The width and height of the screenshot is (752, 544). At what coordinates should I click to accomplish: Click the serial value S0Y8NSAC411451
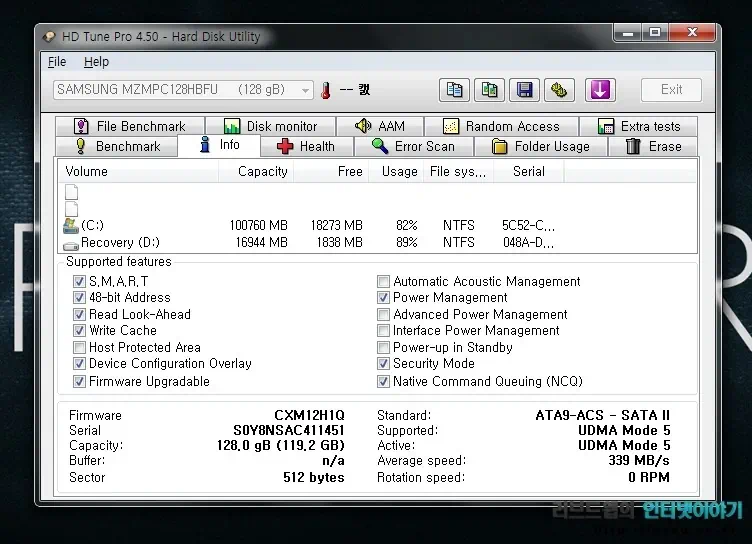coord(289,430)
